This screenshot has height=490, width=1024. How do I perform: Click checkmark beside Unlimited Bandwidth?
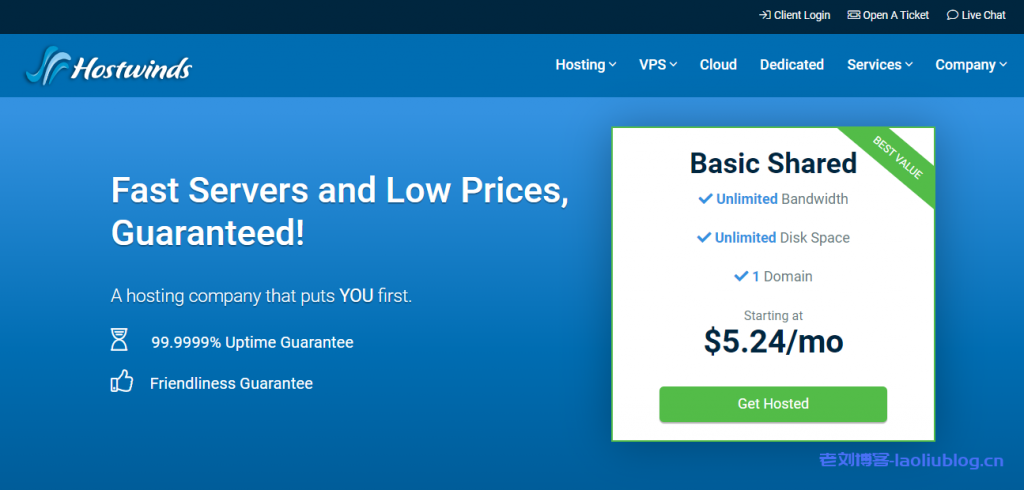pyautogui.click(x=705, y=199)
